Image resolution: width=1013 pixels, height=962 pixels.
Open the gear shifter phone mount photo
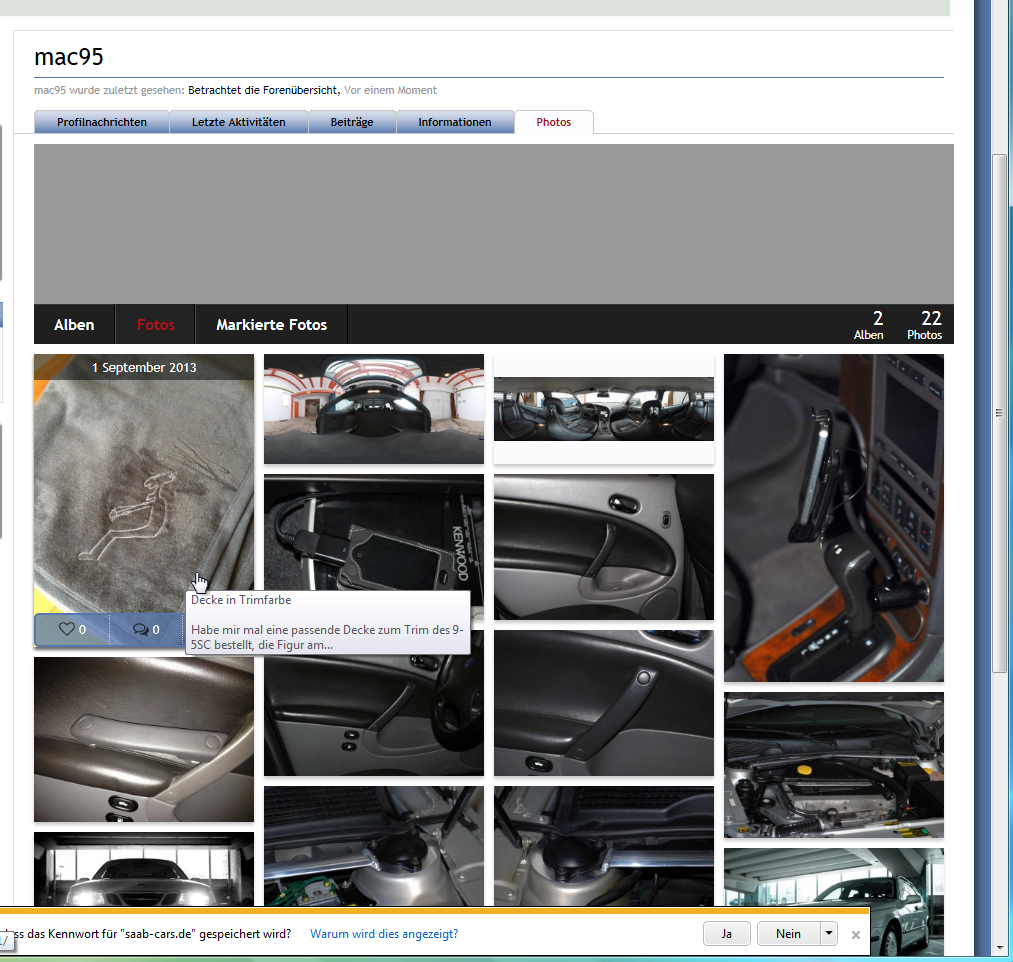pyautogui.click(x=833, y=518)
